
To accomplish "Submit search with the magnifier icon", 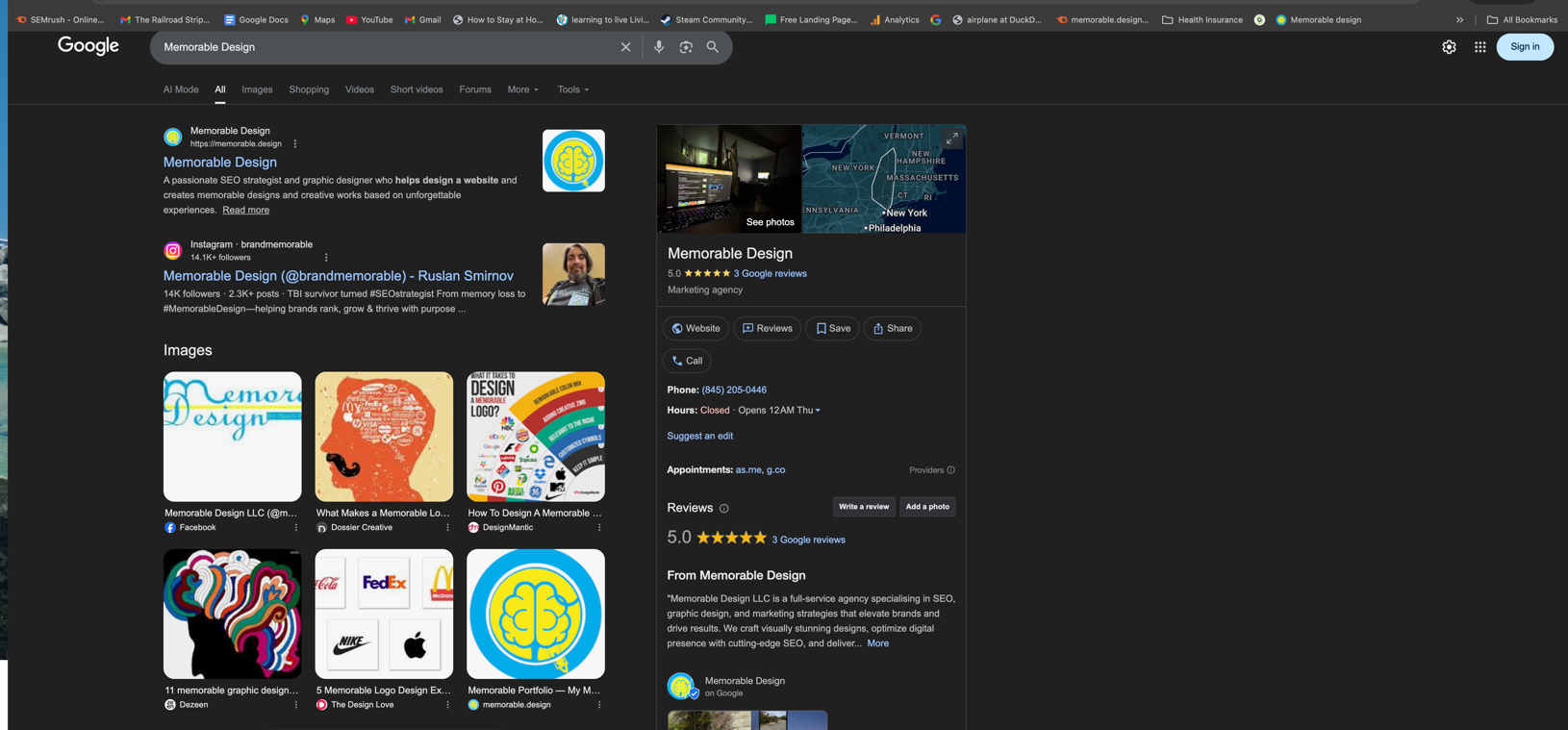I will tap(713, 47).
